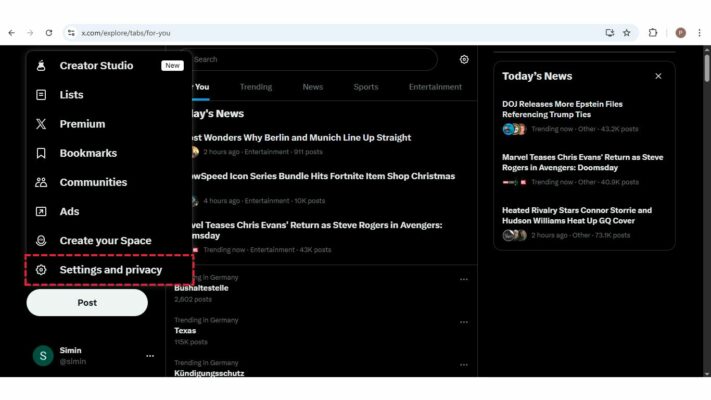Open Chrome profile avatar
Screen dimensions: 711x400
(681, 33)
